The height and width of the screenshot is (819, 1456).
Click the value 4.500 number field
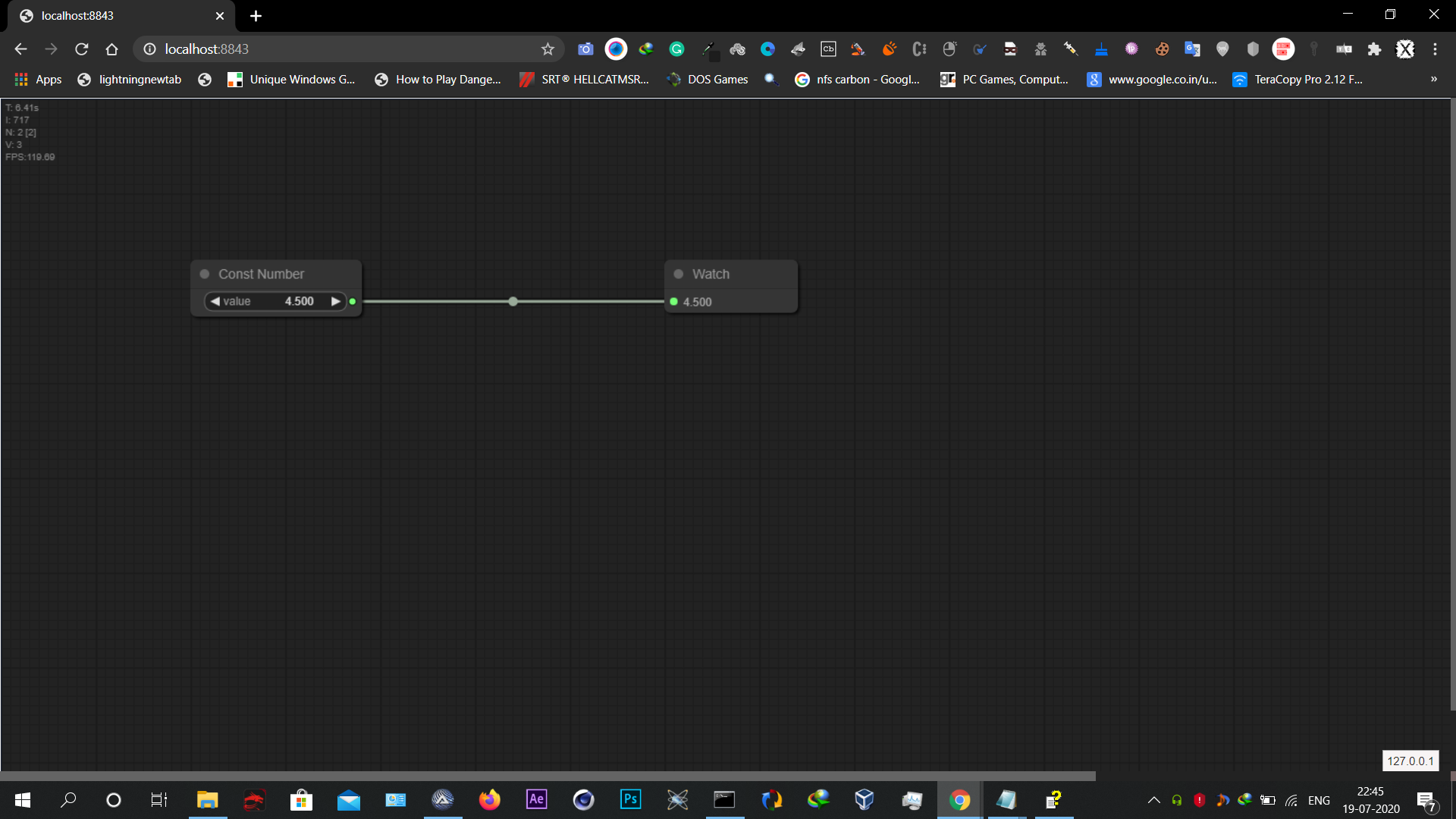click(299, 301)
